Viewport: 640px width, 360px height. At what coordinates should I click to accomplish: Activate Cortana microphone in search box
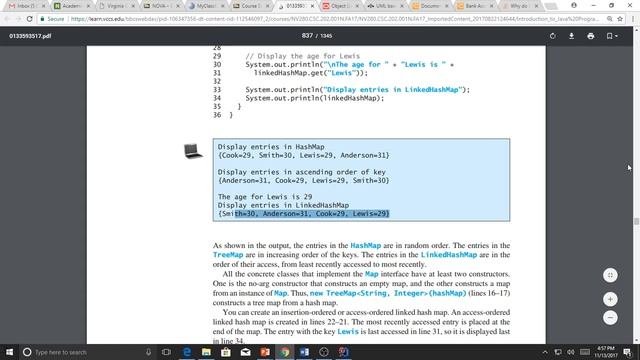point(149,352)
